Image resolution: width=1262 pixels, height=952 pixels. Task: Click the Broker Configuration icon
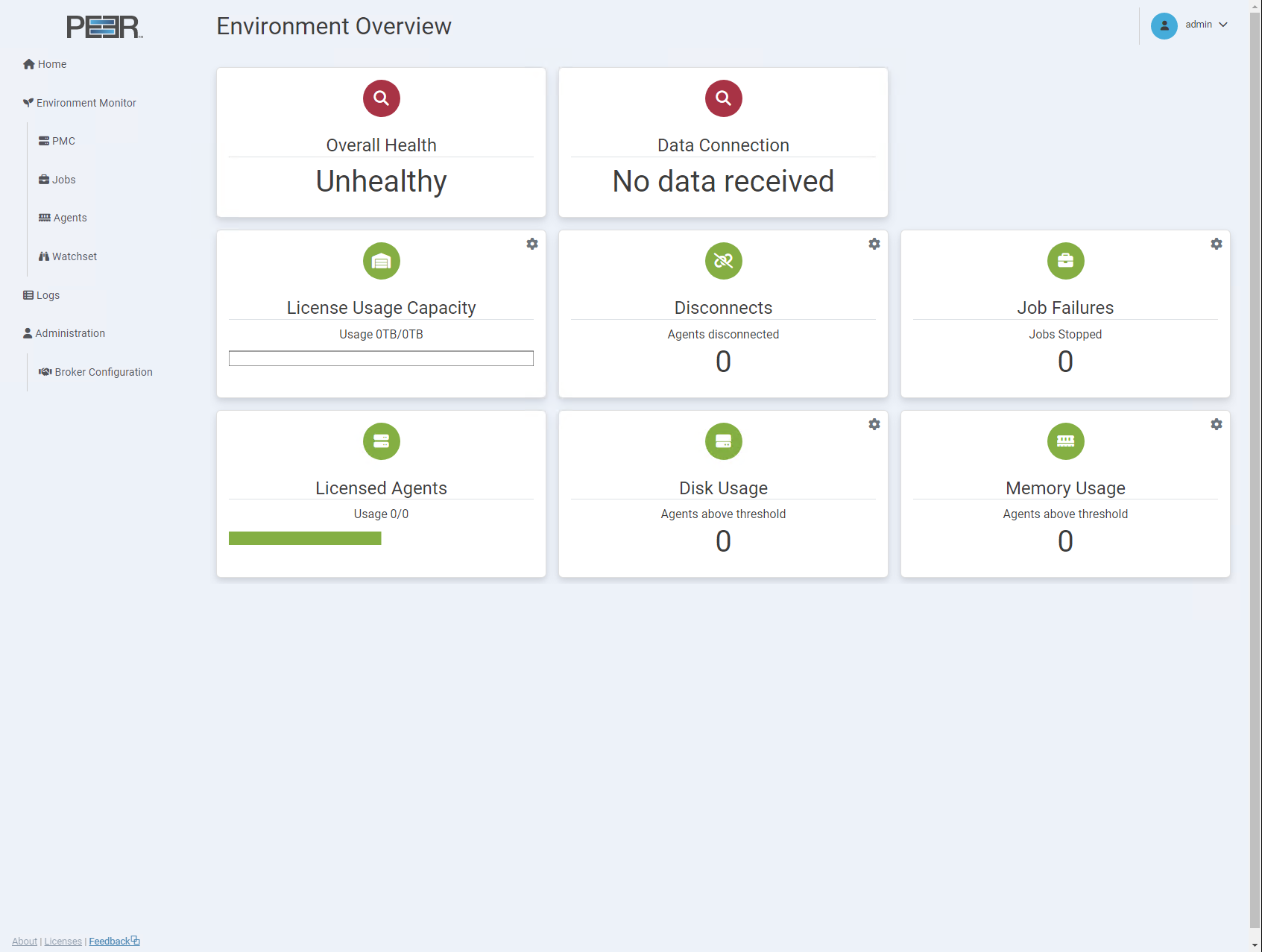pyautogui.click(x=45, y=371)
